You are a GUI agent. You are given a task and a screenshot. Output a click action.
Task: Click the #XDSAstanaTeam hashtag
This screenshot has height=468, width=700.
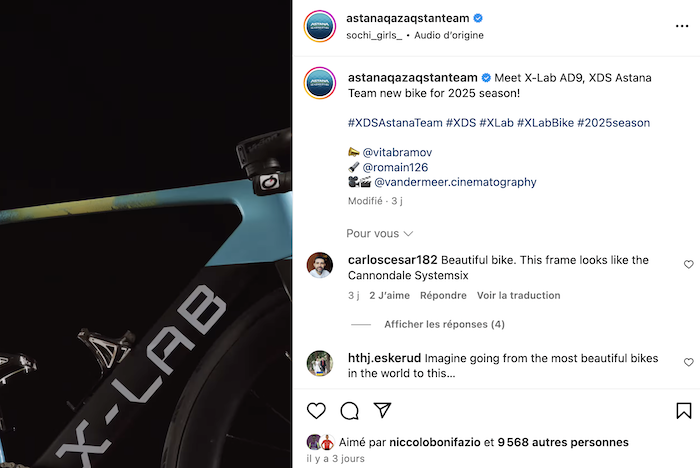pyautogui.click(x=395, y=123)
